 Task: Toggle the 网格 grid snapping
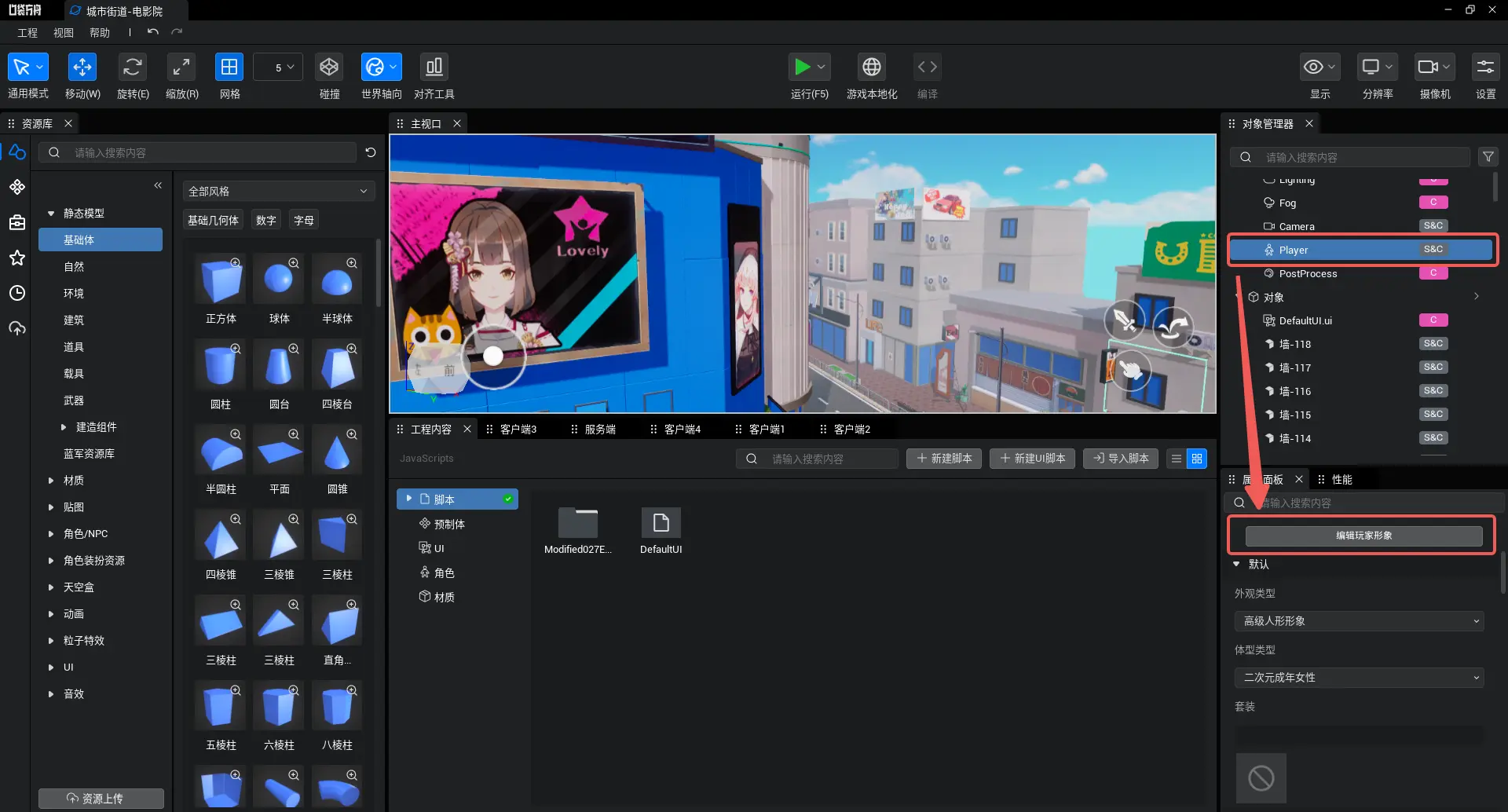pos(229,68)
